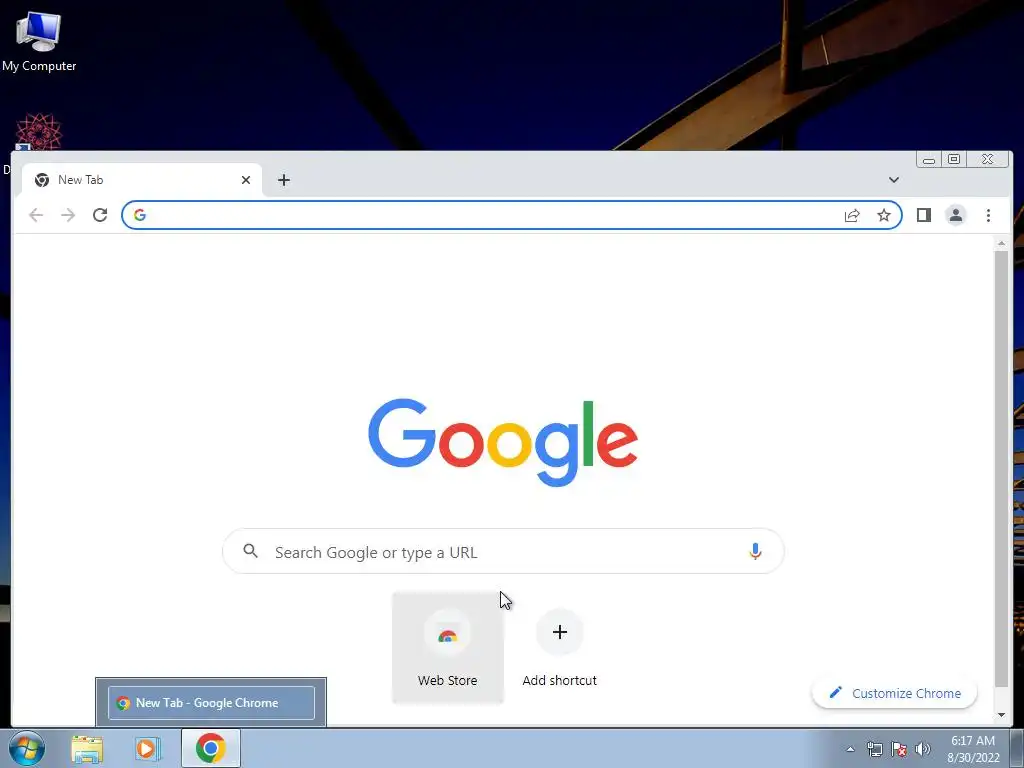Open the Action Center flag icon
Viewport: 1024px width, 768px height.
(x=899, y=749)
